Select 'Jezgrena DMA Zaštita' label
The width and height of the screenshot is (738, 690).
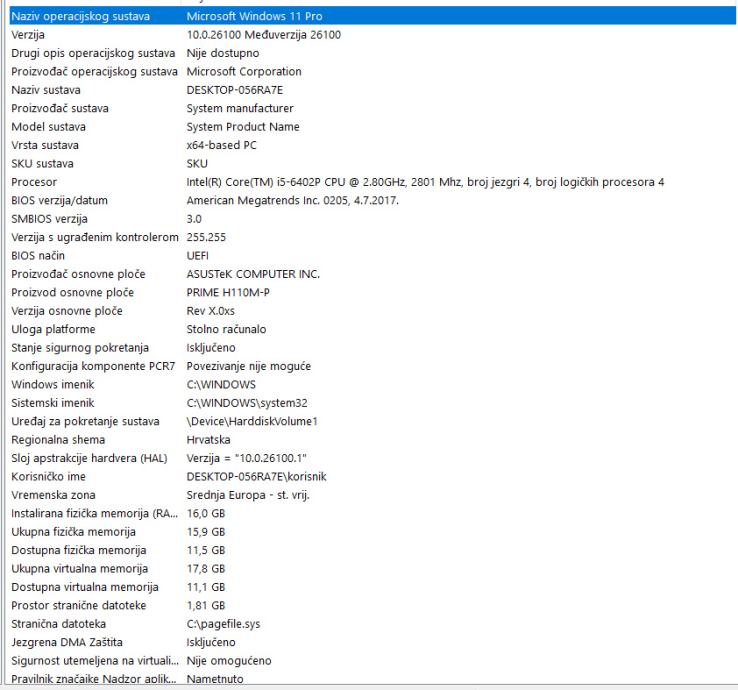(67, 642)
